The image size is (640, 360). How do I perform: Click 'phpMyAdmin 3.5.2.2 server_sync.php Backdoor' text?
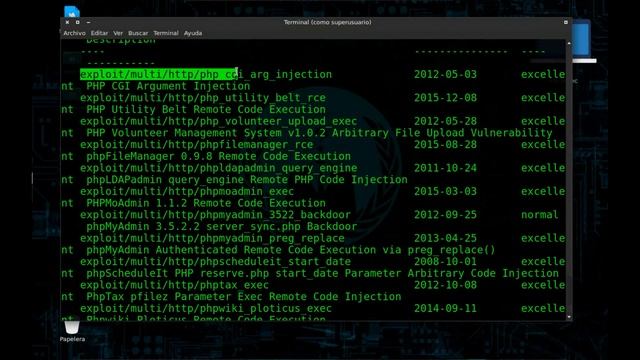222,227
